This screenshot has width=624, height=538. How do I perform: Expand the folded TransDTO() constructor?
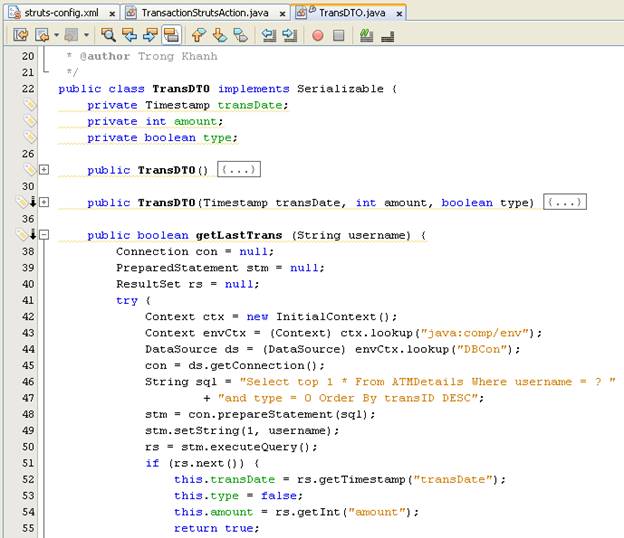point(44,170)
